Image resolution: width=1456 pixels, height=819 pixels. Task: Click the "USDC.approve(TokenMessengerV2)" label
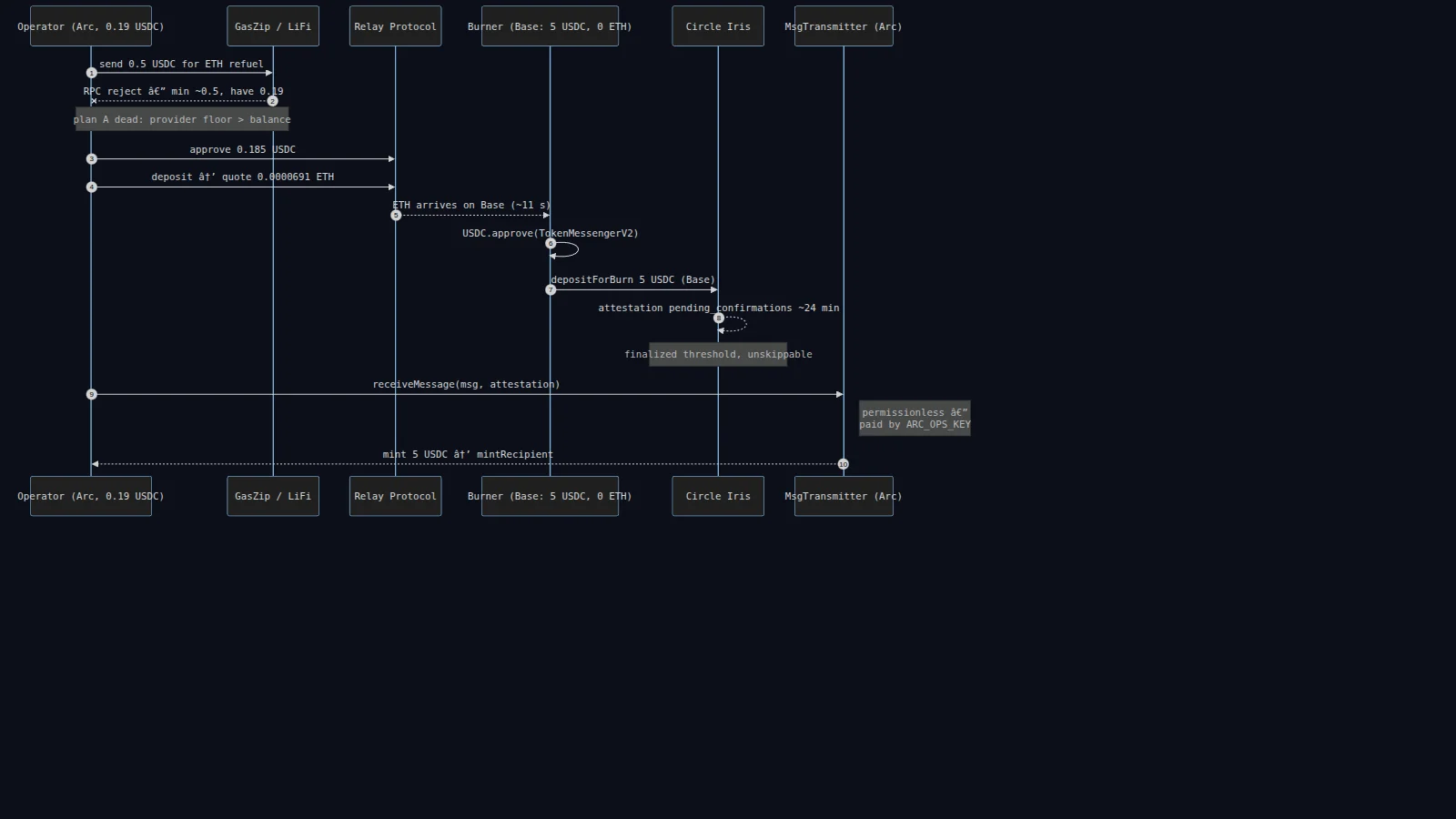551,233
